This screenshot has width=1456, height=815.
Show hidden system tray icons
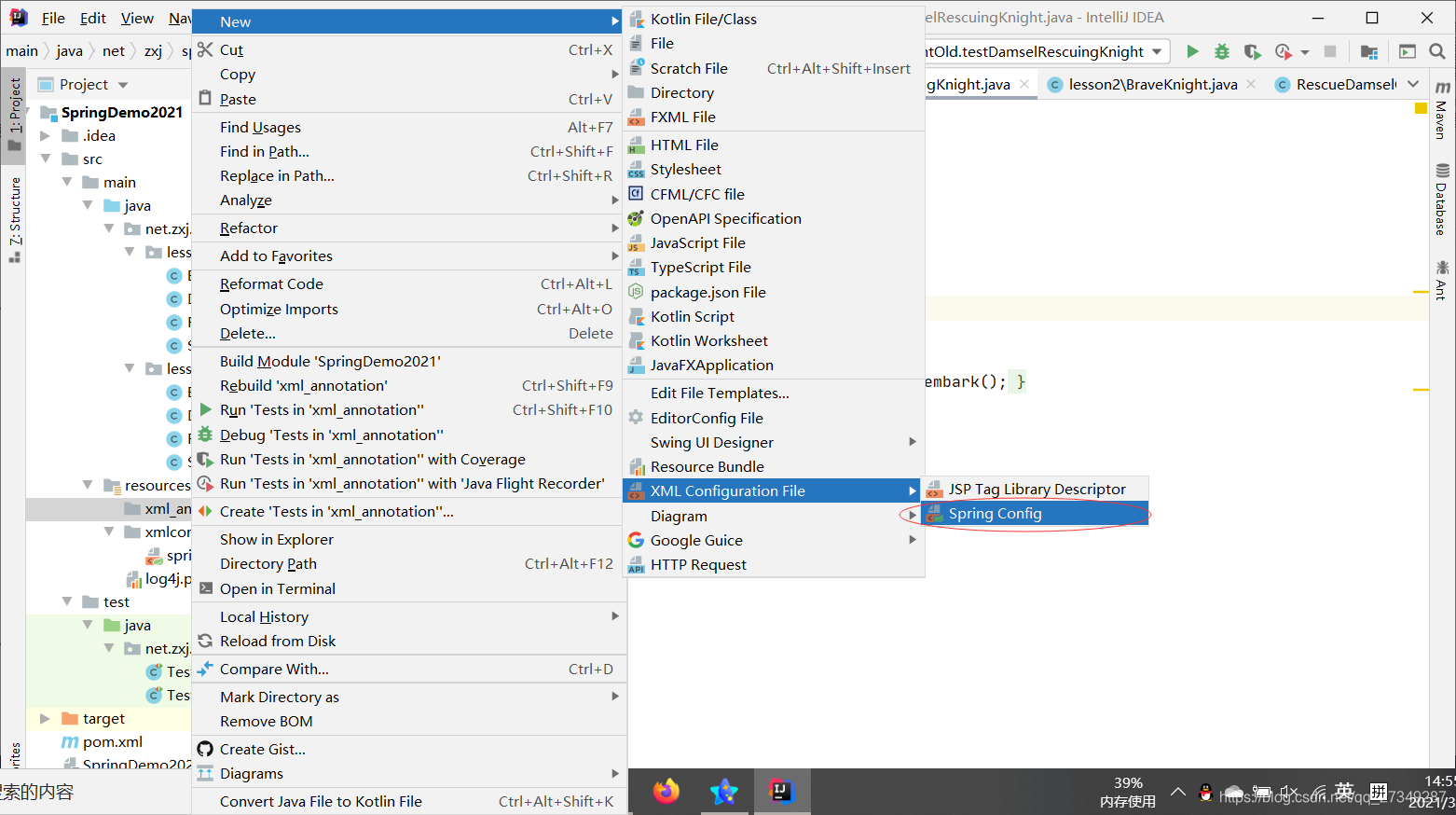coord(1178,793)
